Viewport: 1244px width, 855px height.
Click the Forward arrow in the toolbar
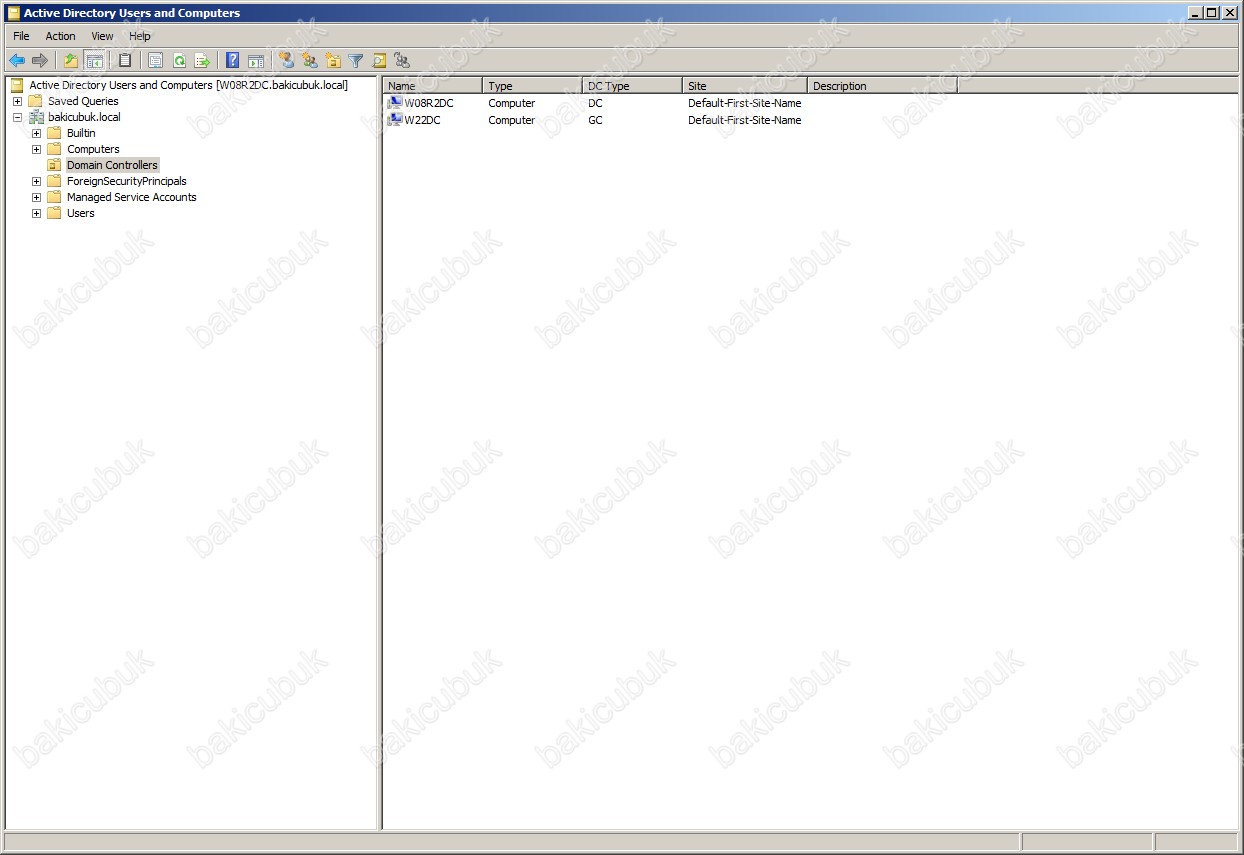pos(40,61)
